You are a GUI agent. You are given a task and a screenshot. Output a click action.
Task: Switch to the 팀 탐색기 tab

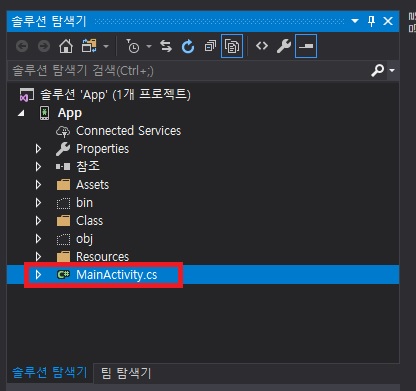126,373
